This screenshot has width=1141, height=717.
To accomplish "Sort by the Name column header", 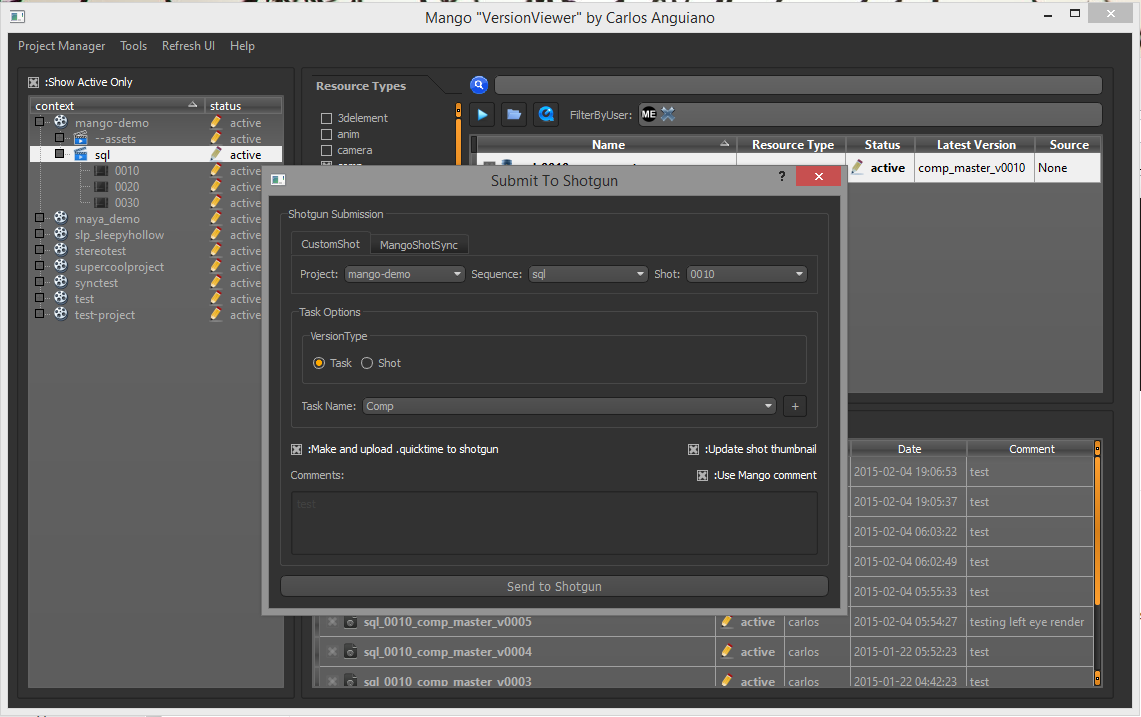I will click(x=608, y=145).
